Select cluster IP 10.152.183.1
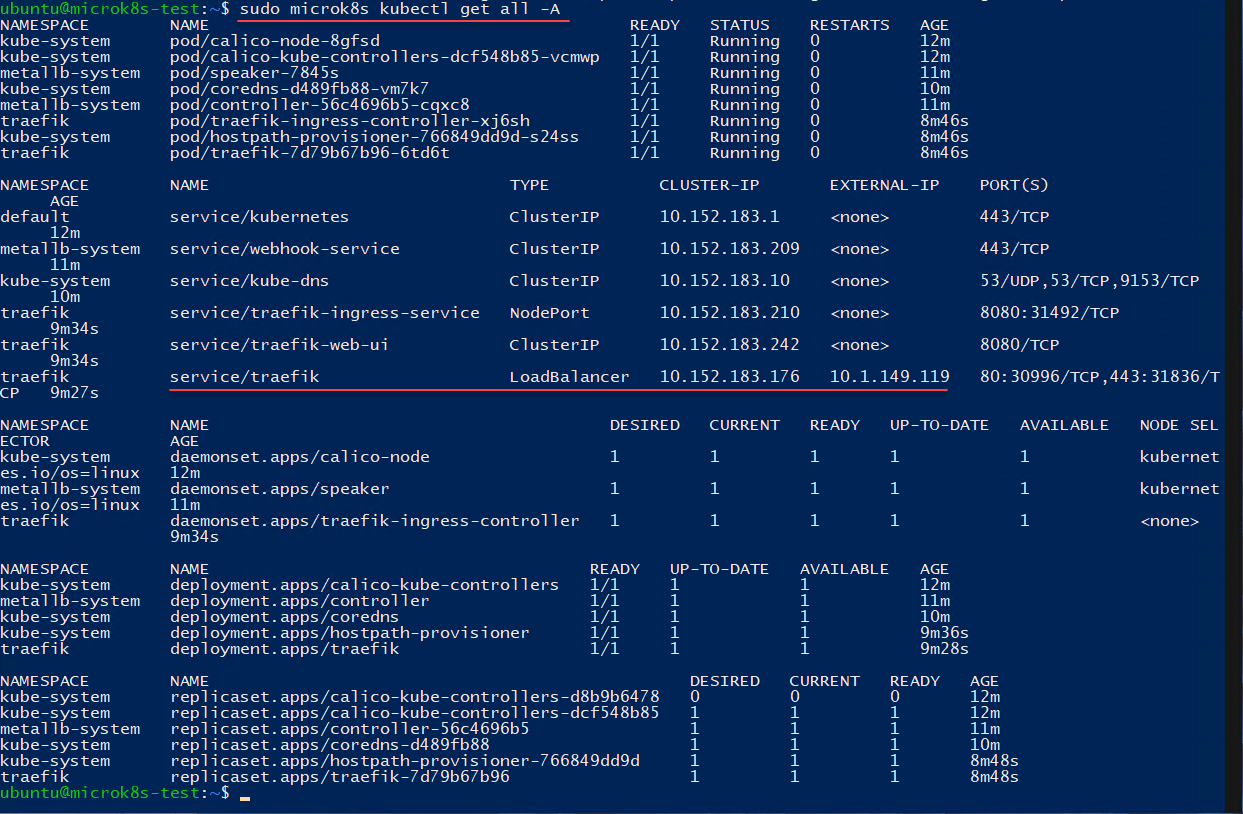Viewport: 1243px width, 814px height. coord(720,217)
